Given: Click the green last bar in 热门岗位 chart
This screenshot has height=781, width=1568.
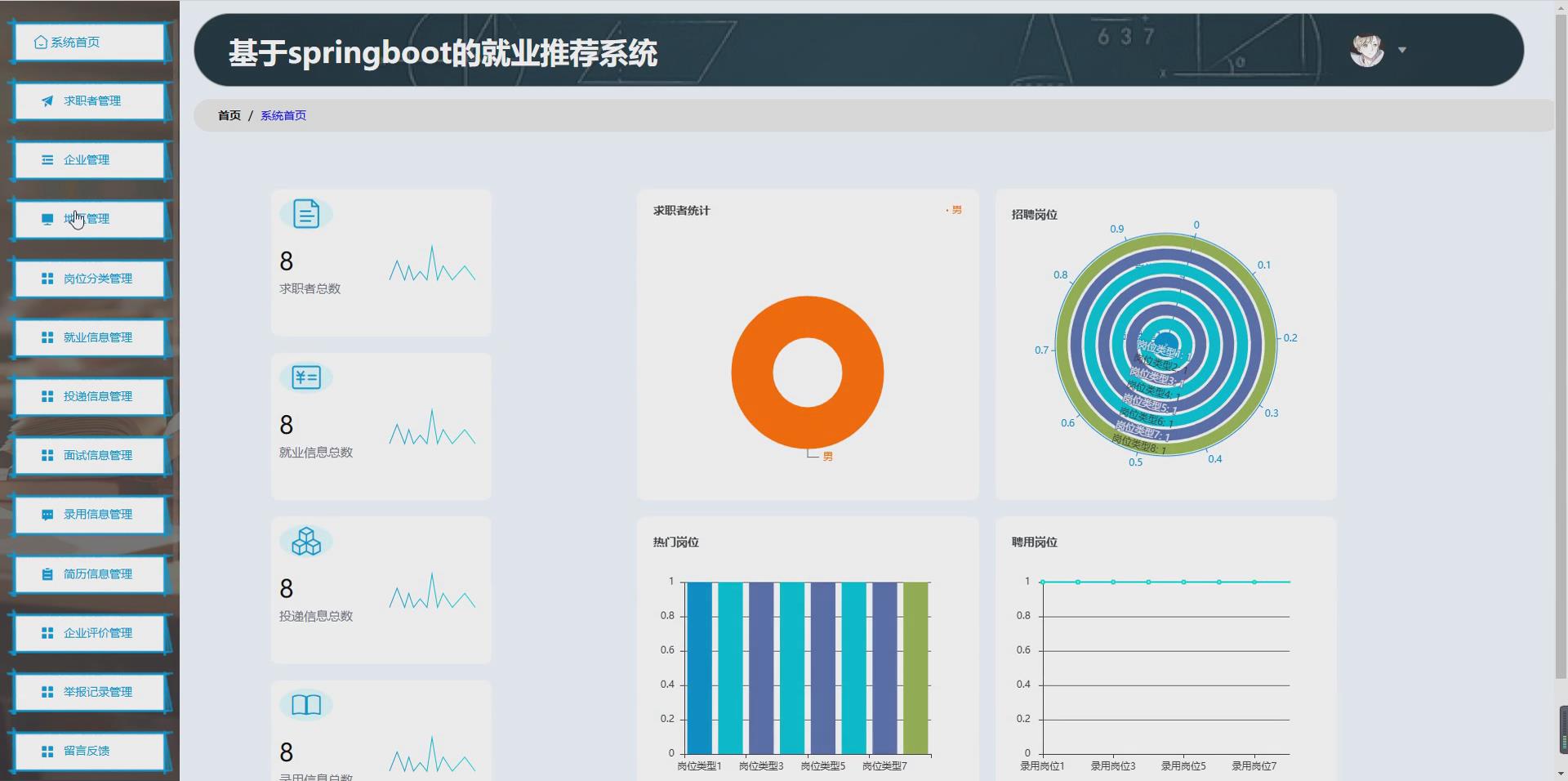Looking at the screenshot, I should [x=915, y=667].
